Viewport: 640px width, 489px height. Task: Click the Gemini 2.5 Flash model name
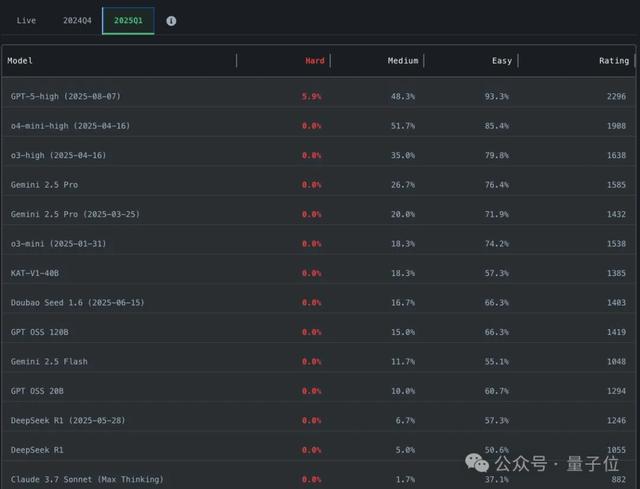(x=49, y=361)
